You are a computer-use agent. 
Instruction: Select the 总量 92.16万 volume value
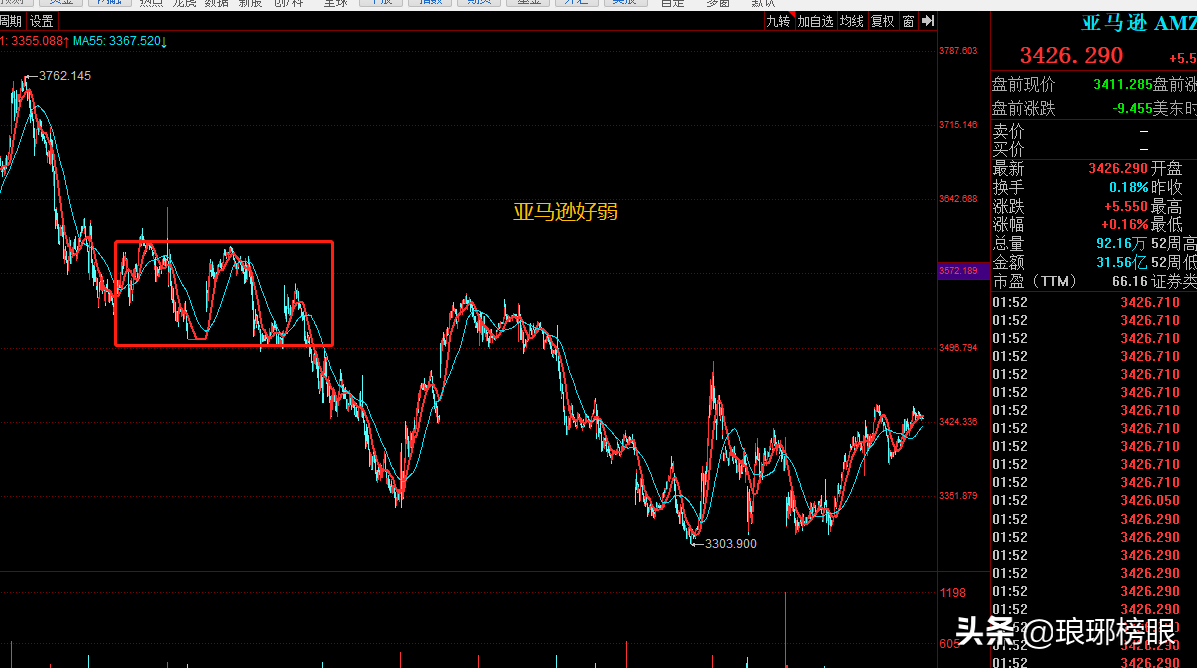[1121, 244]
